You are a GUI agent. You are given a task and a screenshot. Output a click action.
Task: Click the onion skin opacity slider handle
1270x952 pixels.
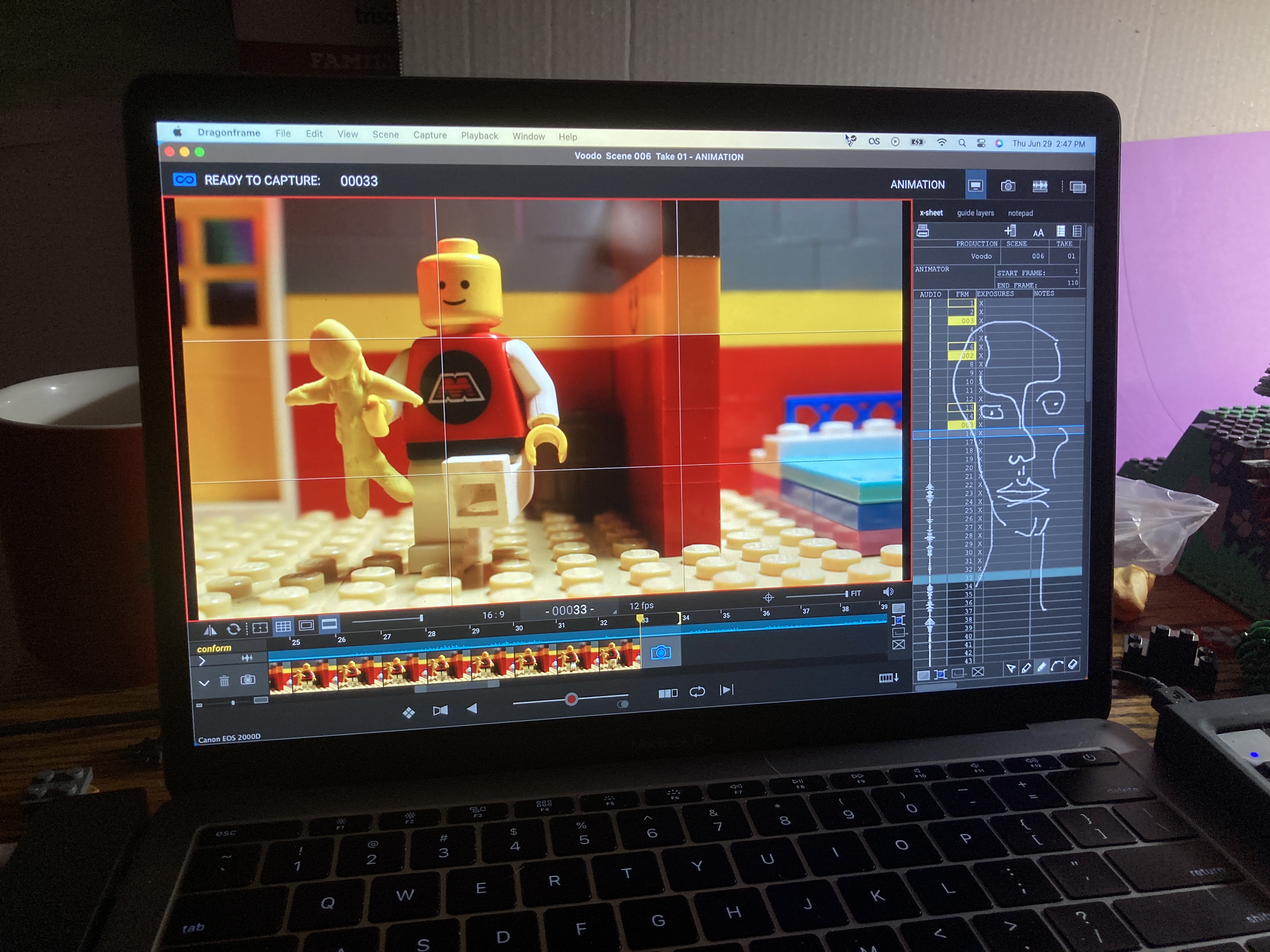[571, 699]
